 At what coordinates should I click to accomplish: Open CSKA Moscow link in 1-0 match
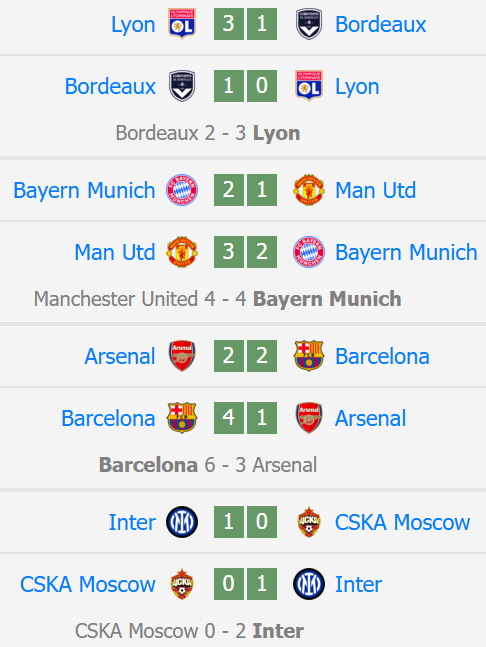click(x=402, y=522)
